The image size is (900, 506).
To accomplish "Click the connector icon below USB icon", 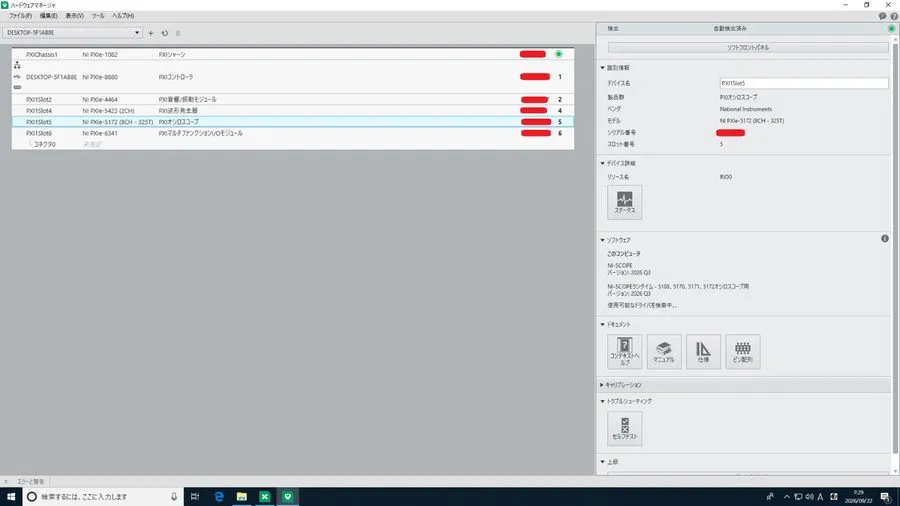I will tap(17, 87).
